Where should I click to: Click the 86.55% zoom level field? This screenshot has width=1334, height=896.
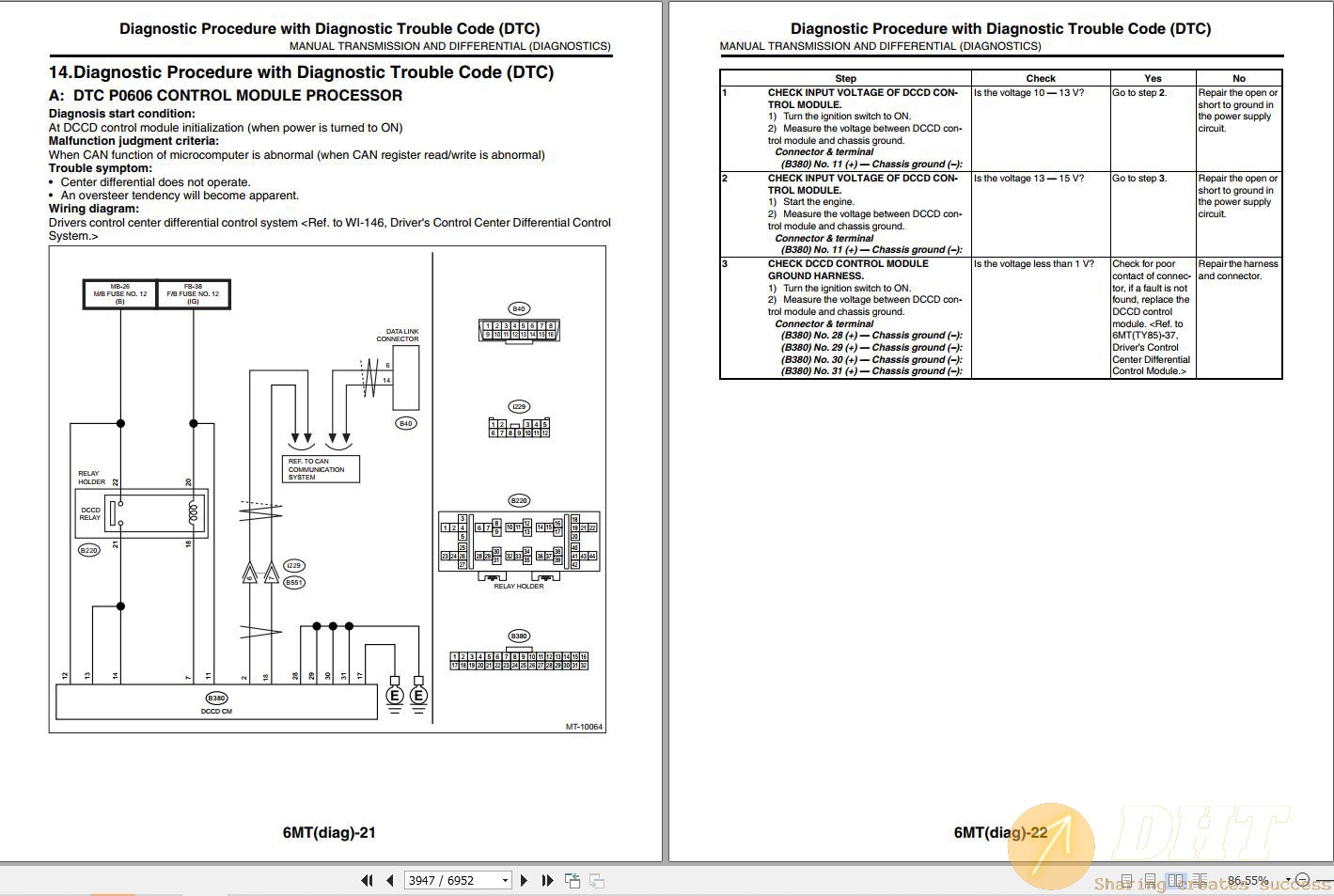[1248, 881]
